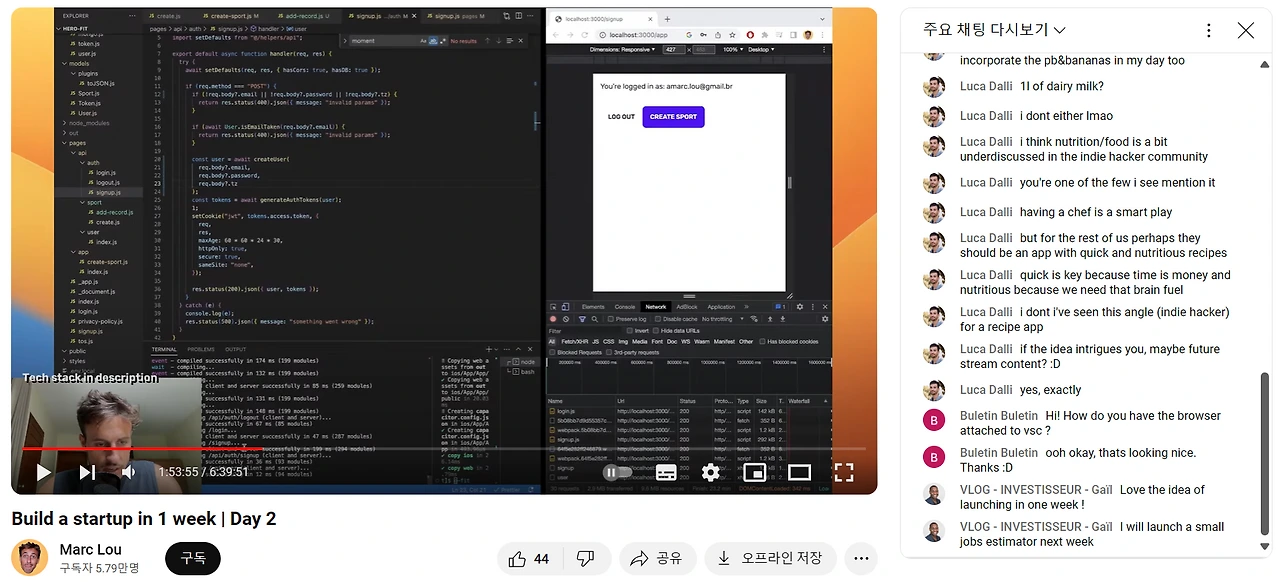The width and height of the screenshot is (1280, 582).
Task: Check the Hide data URLs checkbox
Action: click(656, 331)
